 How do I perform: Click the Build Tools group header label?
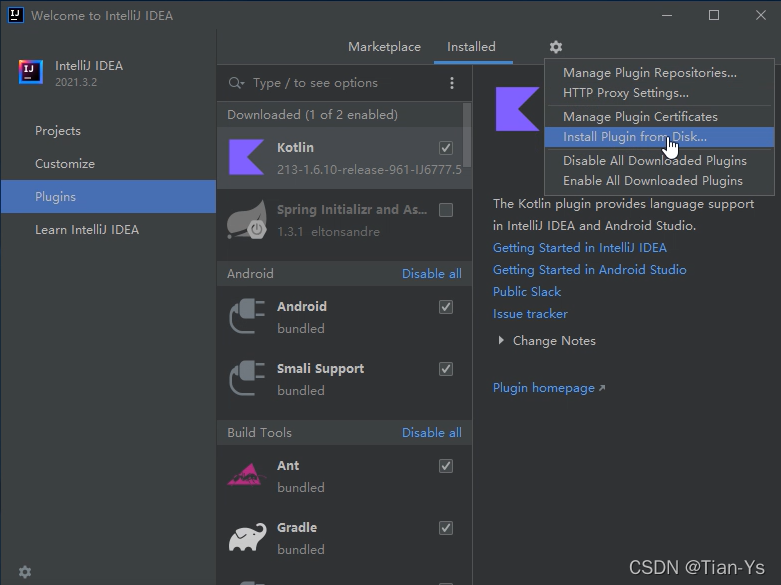tap(260, 433)
